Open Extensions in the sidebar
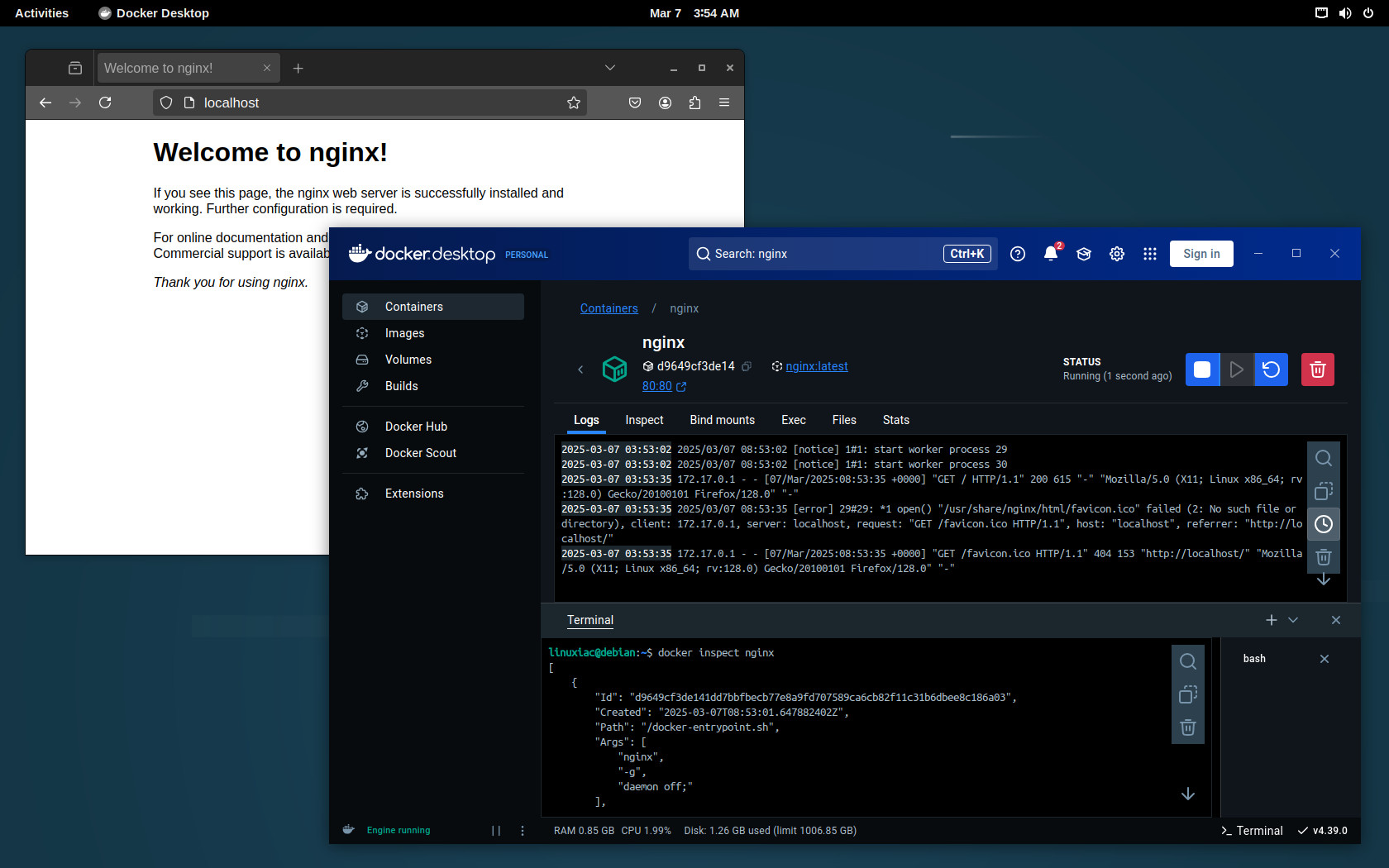Image resolution: width=1389 pixels, height=868 pixels. tap(433, 494)
